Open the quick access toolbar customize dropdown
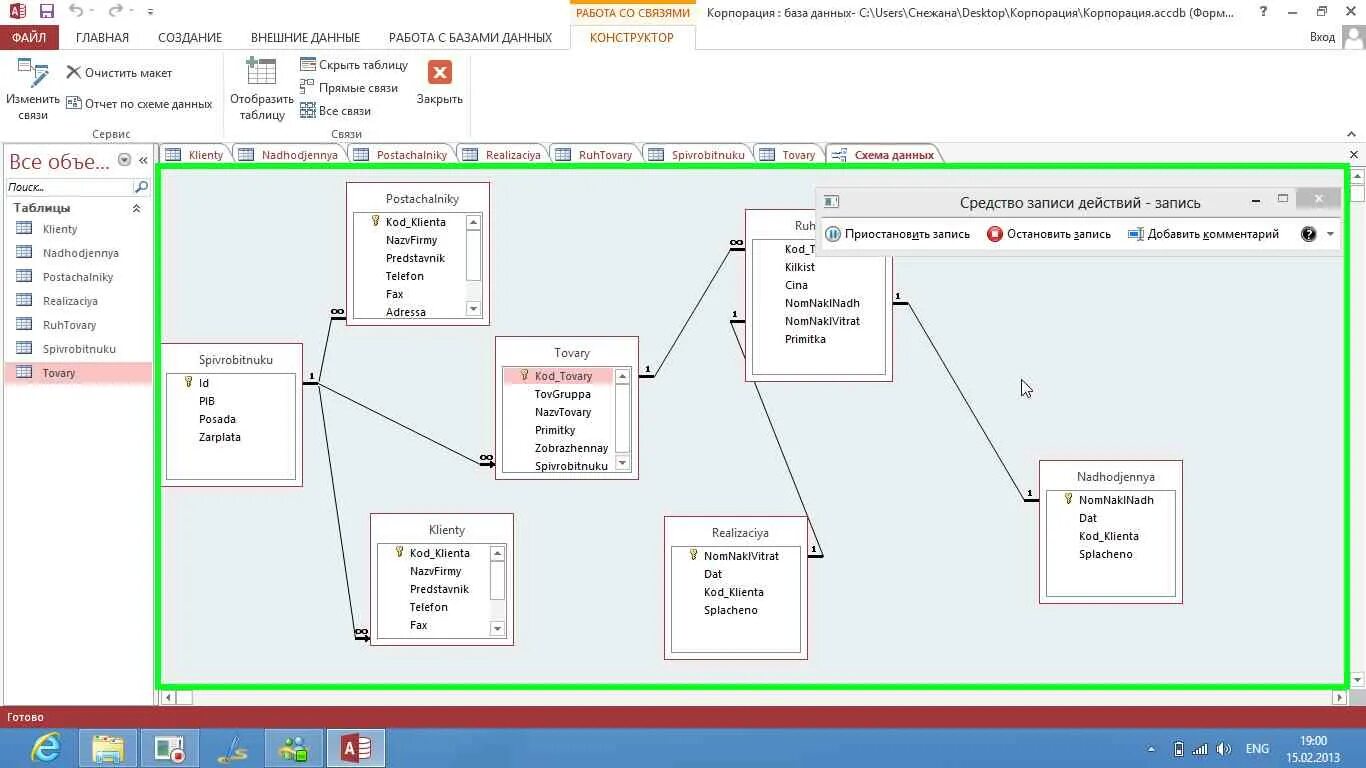This screenshot has width=1366, height=768. pos(150,12)
